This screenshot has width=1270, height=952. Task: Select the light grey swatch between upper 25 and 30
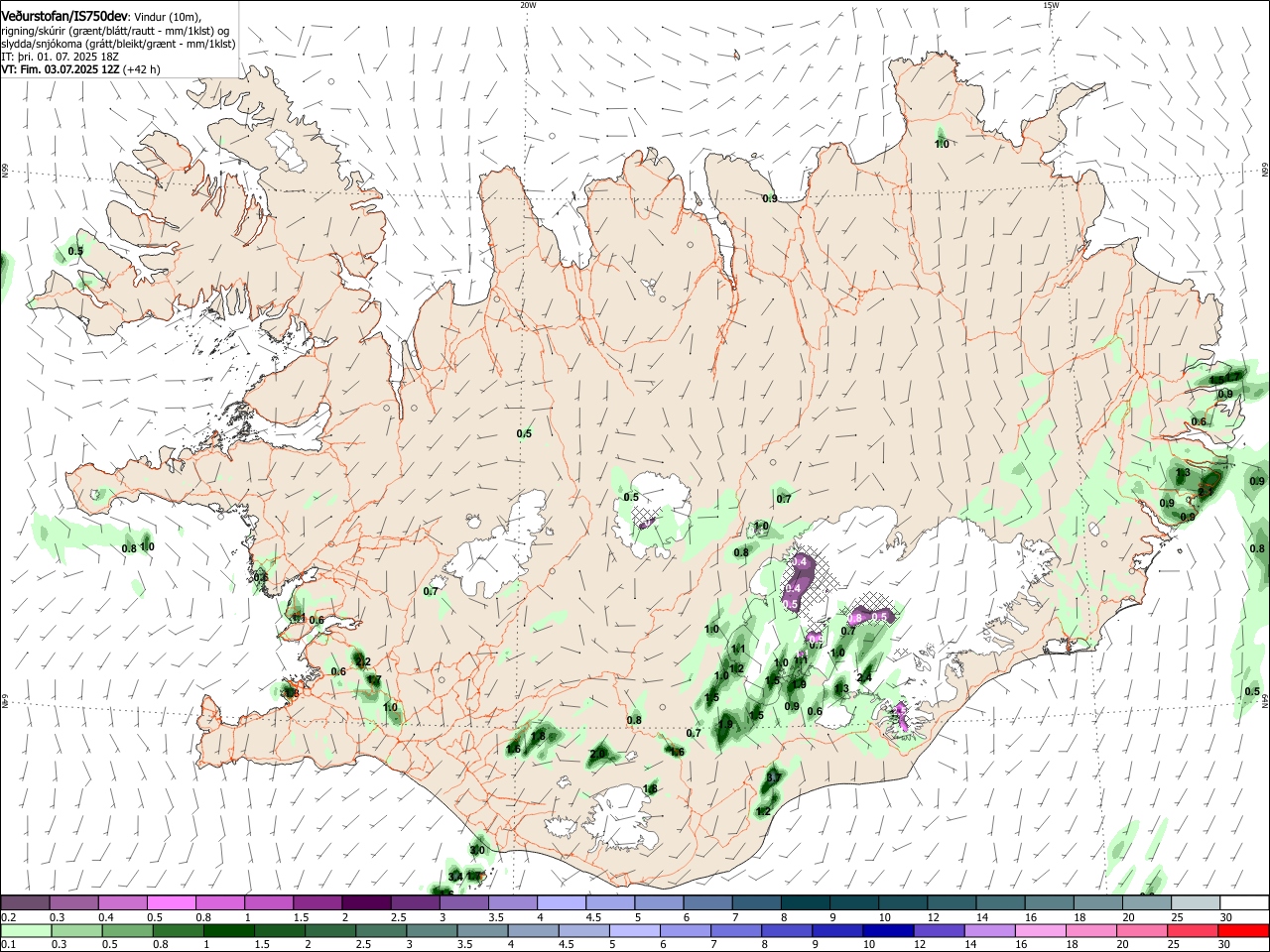coord(1195,902)
